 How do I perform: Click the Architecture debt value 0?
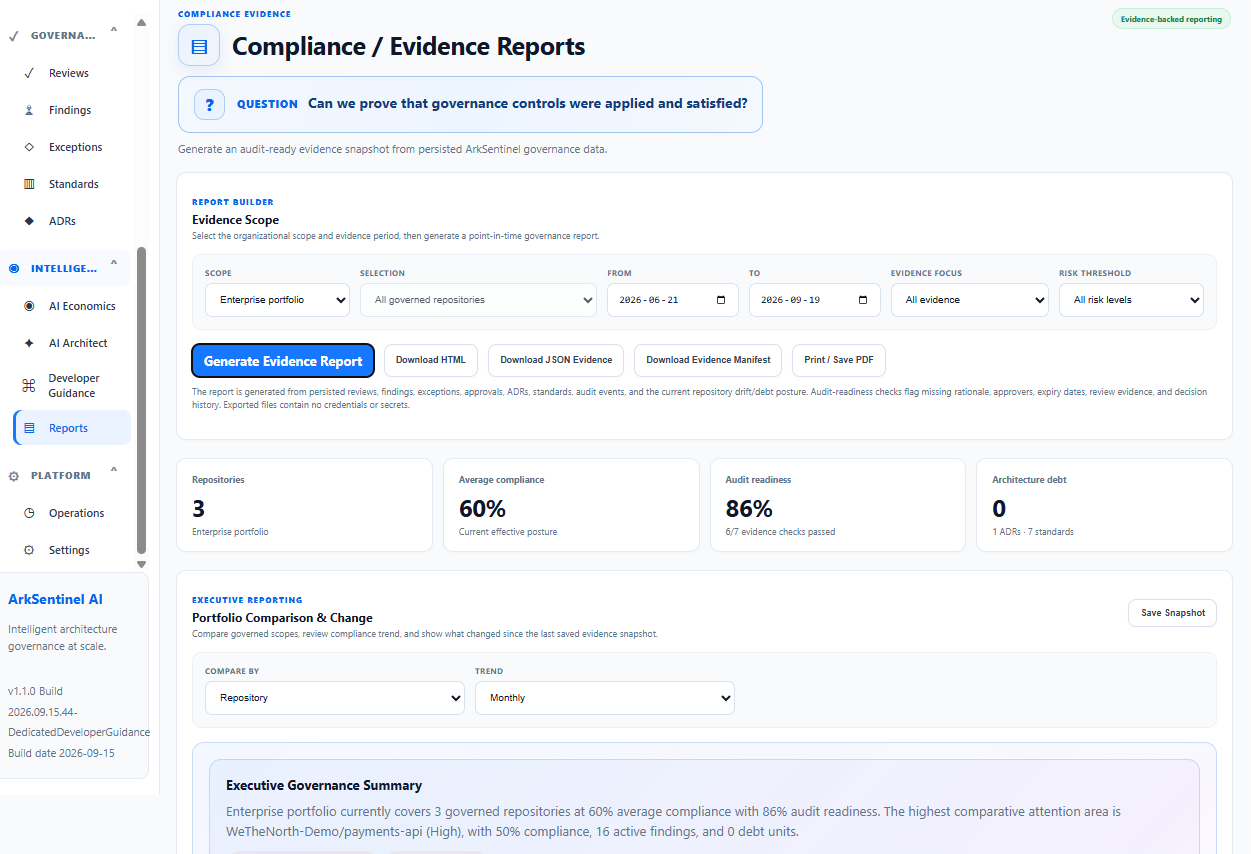coord(999,508)
